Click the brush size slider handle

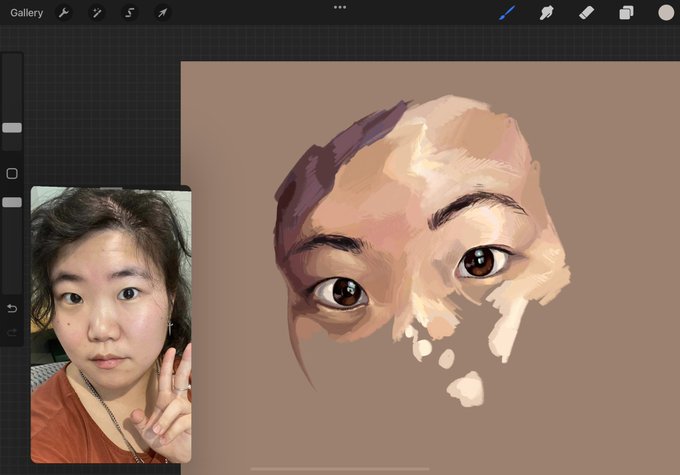(x=12, y=128)
